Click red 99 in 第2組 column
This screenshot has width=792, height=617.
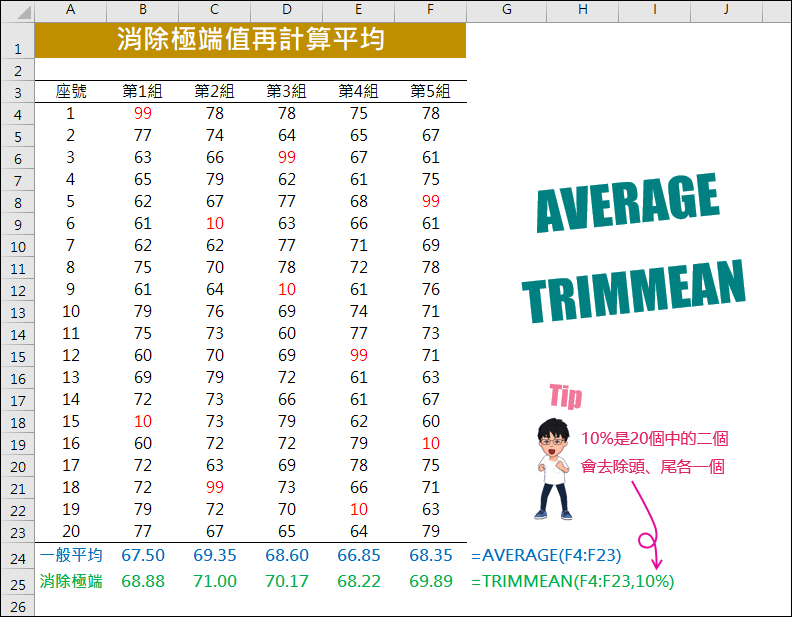pyautogui.click(x=215, y=487)
